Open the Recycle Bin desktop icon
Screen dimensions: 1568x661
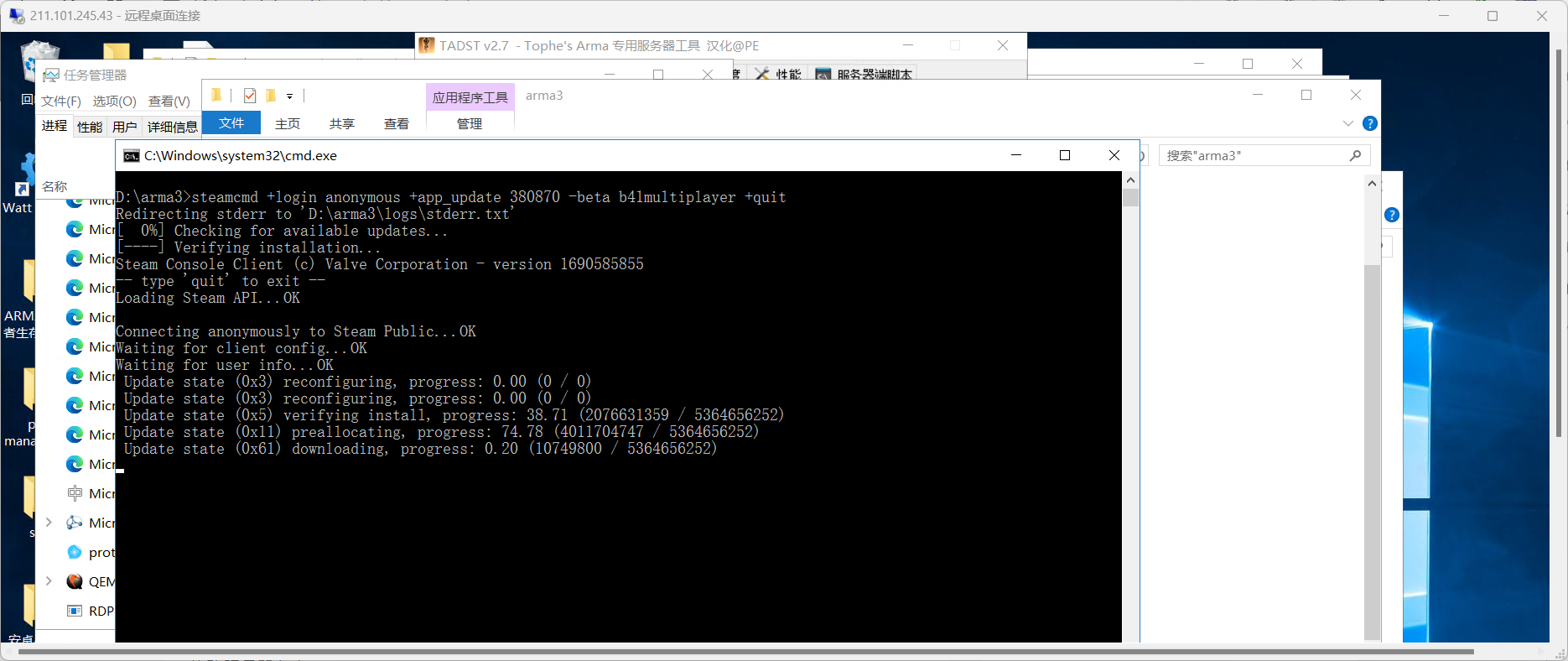coord(40,61)
